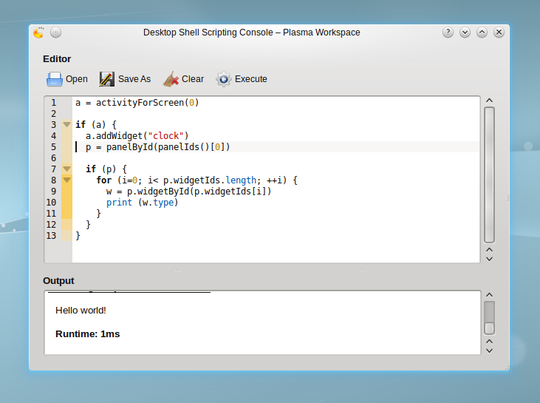Click the Save As button
The image size is (540, 403).
[125, 79]
